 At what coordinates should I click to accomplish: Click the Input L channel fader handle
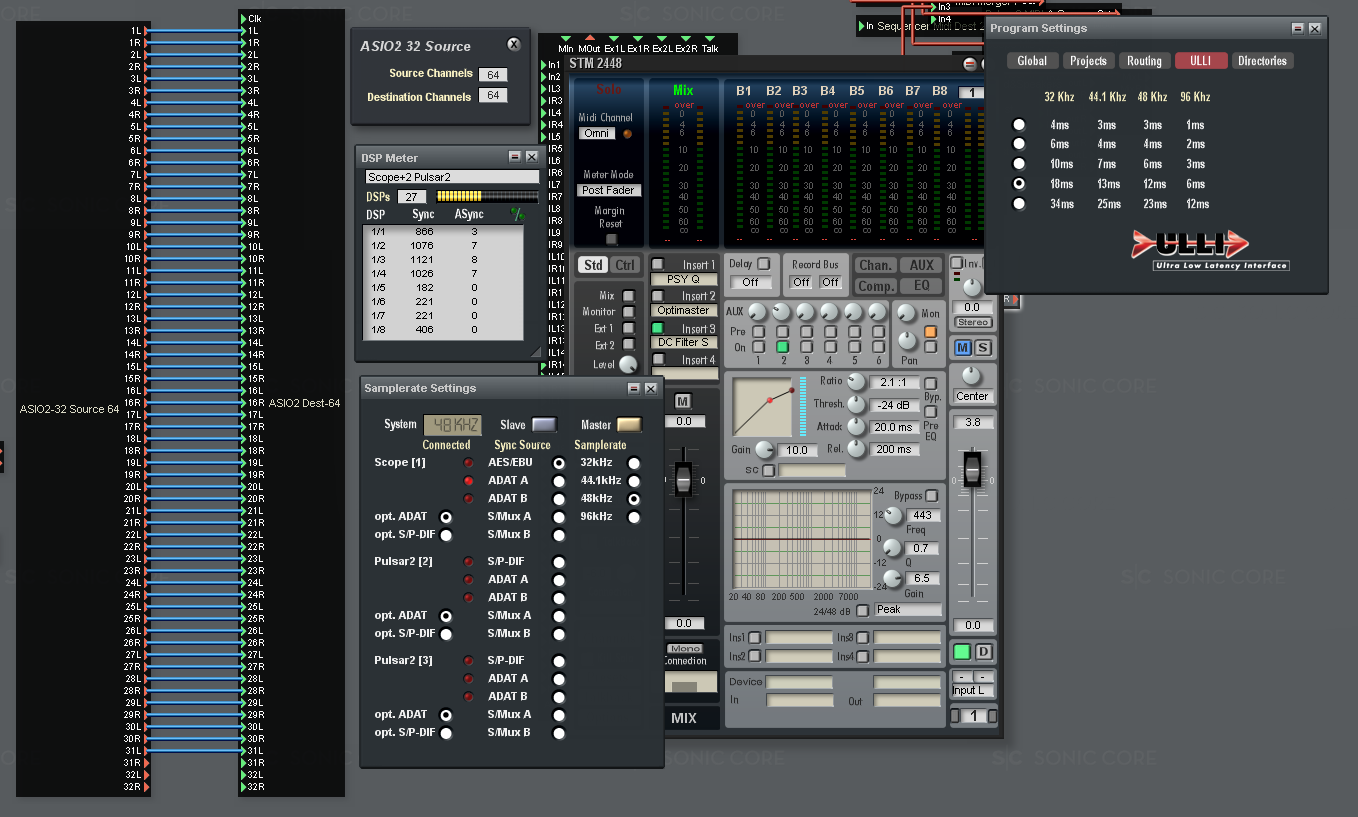(971, 469)
